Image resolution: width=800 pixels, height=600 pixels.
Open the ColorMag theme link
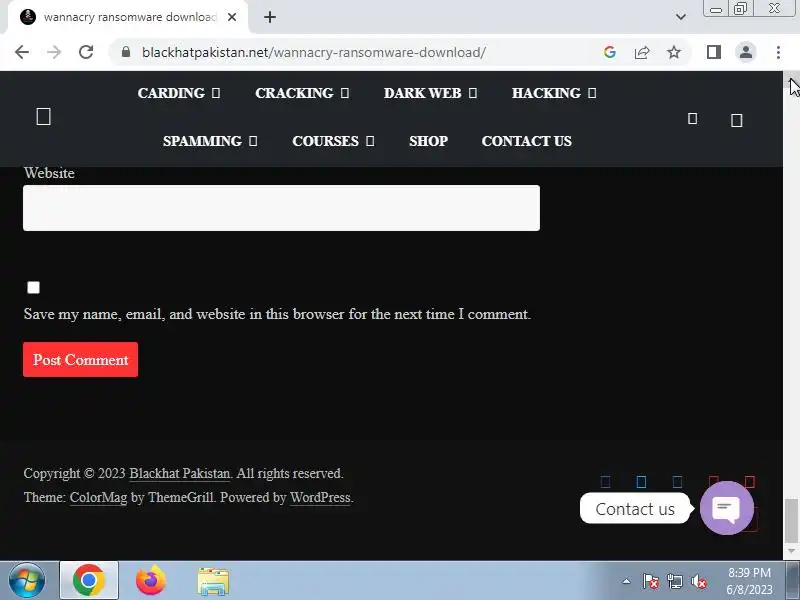click(98, 497)
